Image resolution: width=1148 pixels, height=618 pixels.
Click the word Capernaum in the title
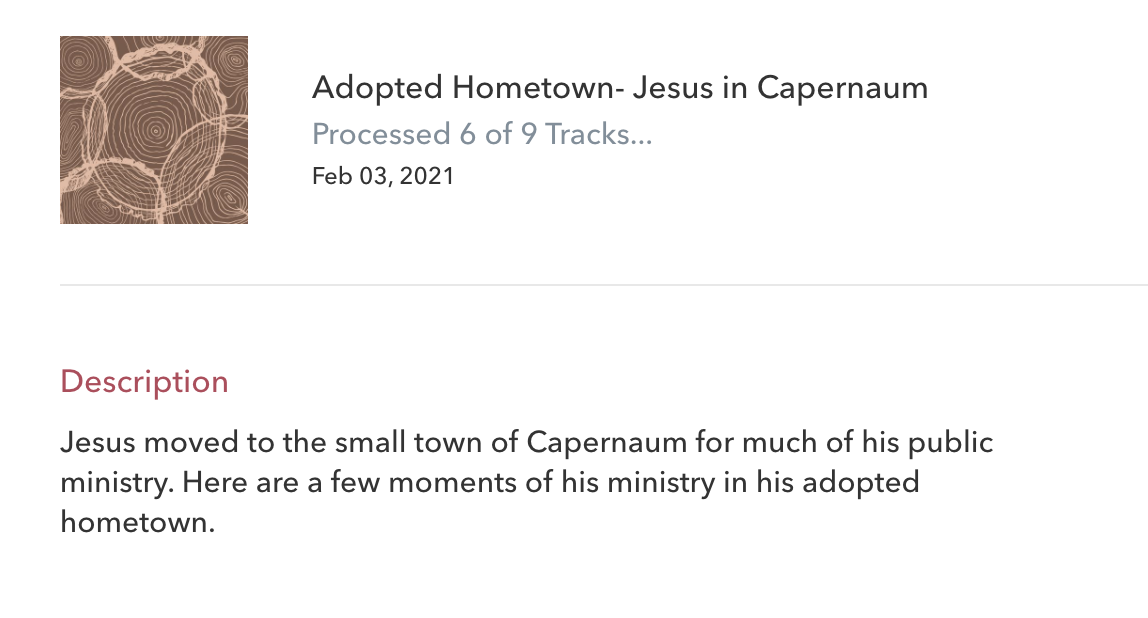(842, 88)
